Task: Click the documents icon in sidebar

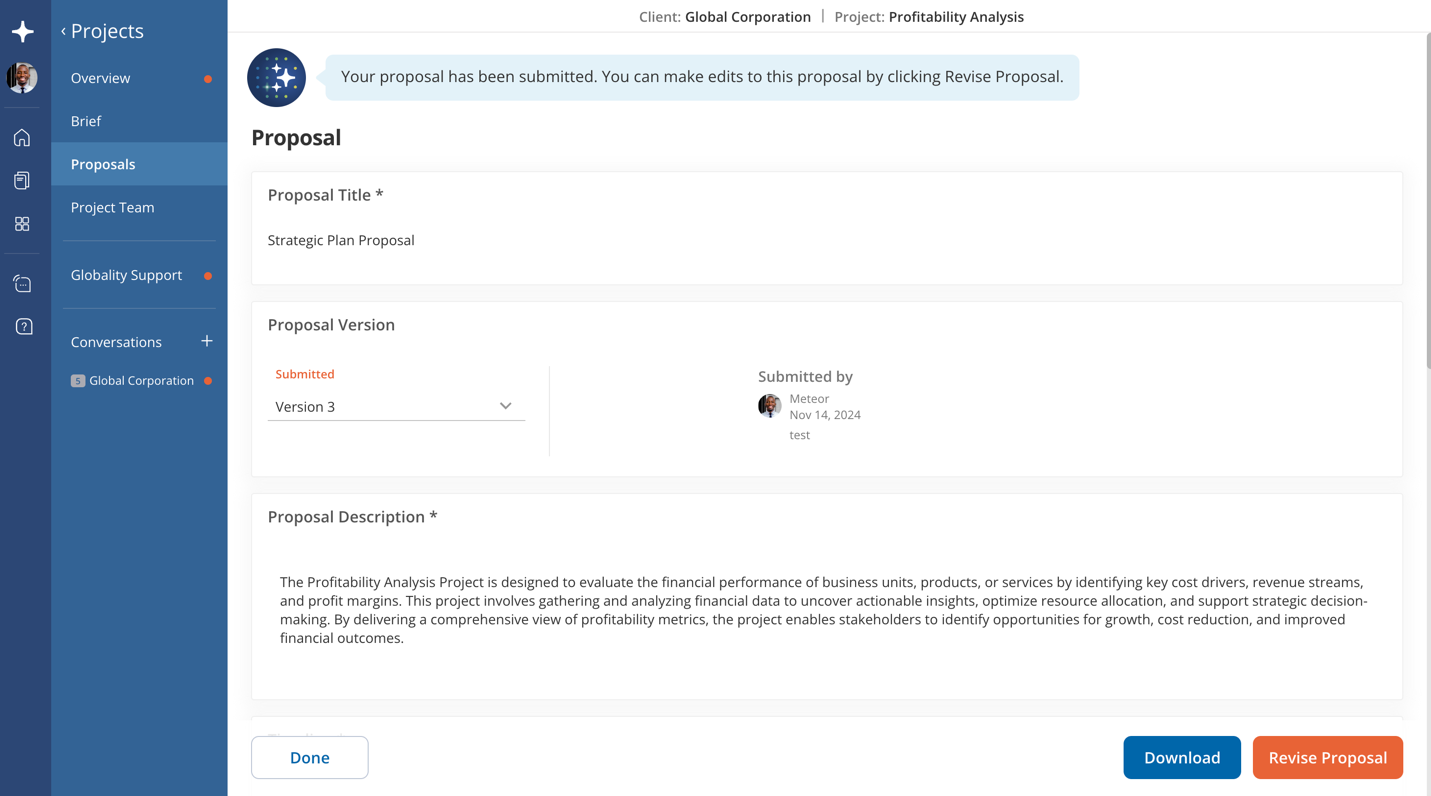Action: (22, 180)
